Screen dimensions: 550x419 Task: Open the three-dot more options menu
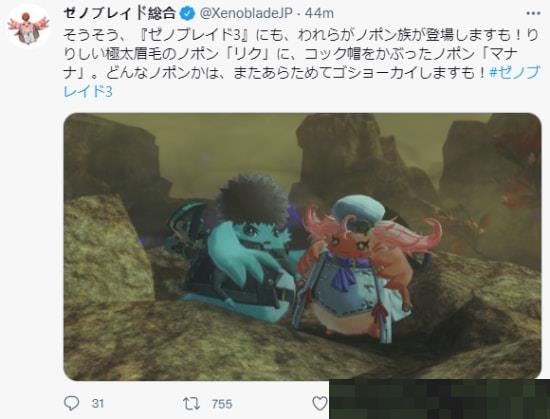pos(533,14)
